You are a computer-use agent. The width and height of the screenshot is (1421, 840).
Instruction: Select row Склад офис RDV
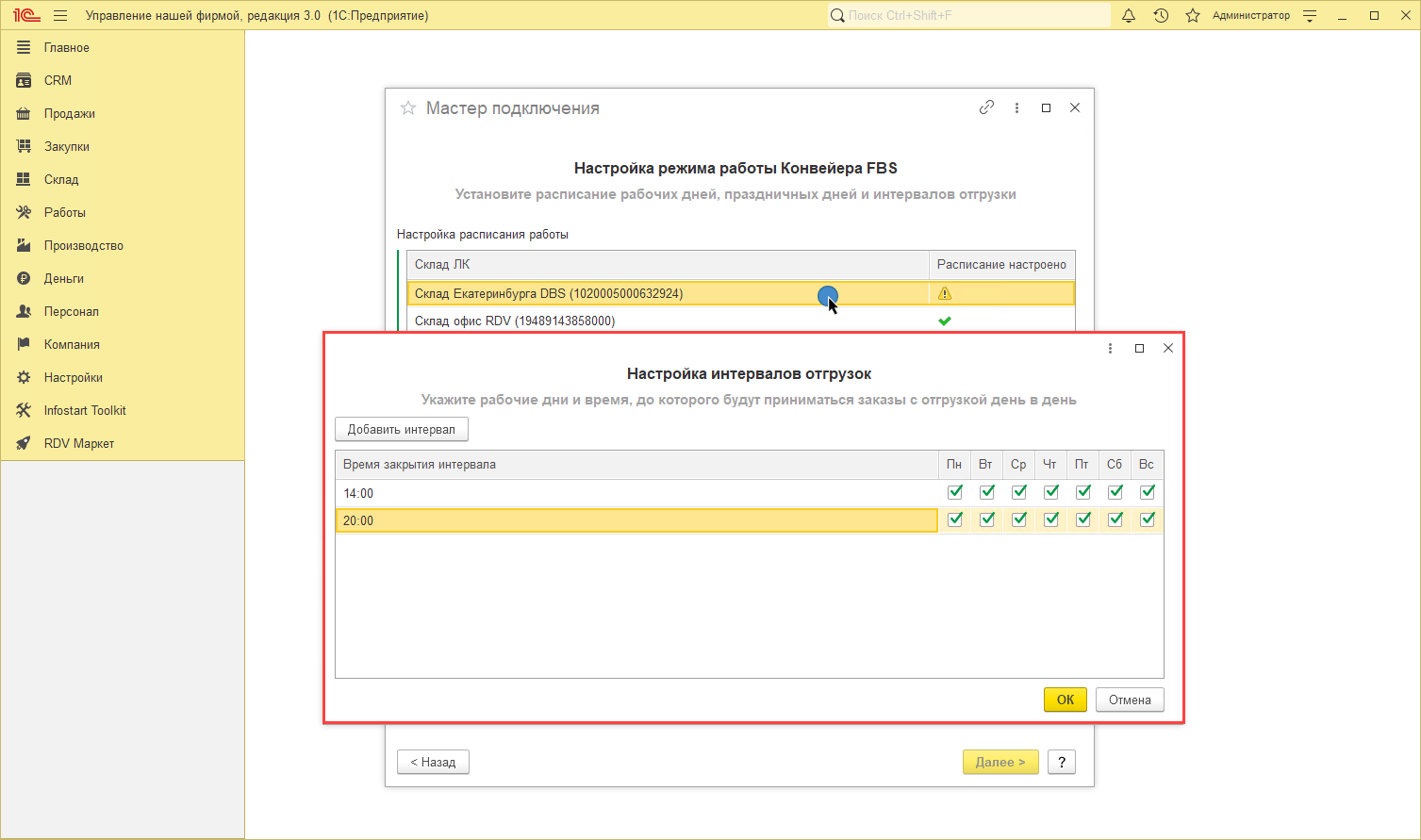[x=740, y=321]
